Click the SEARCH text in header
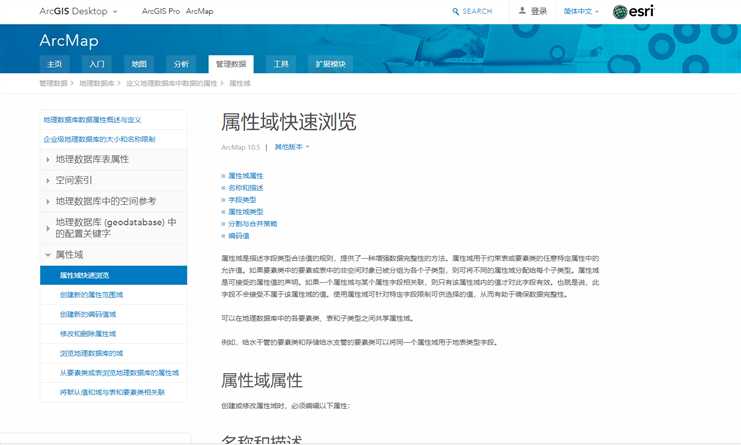741x445 pixels. (477, 11)
